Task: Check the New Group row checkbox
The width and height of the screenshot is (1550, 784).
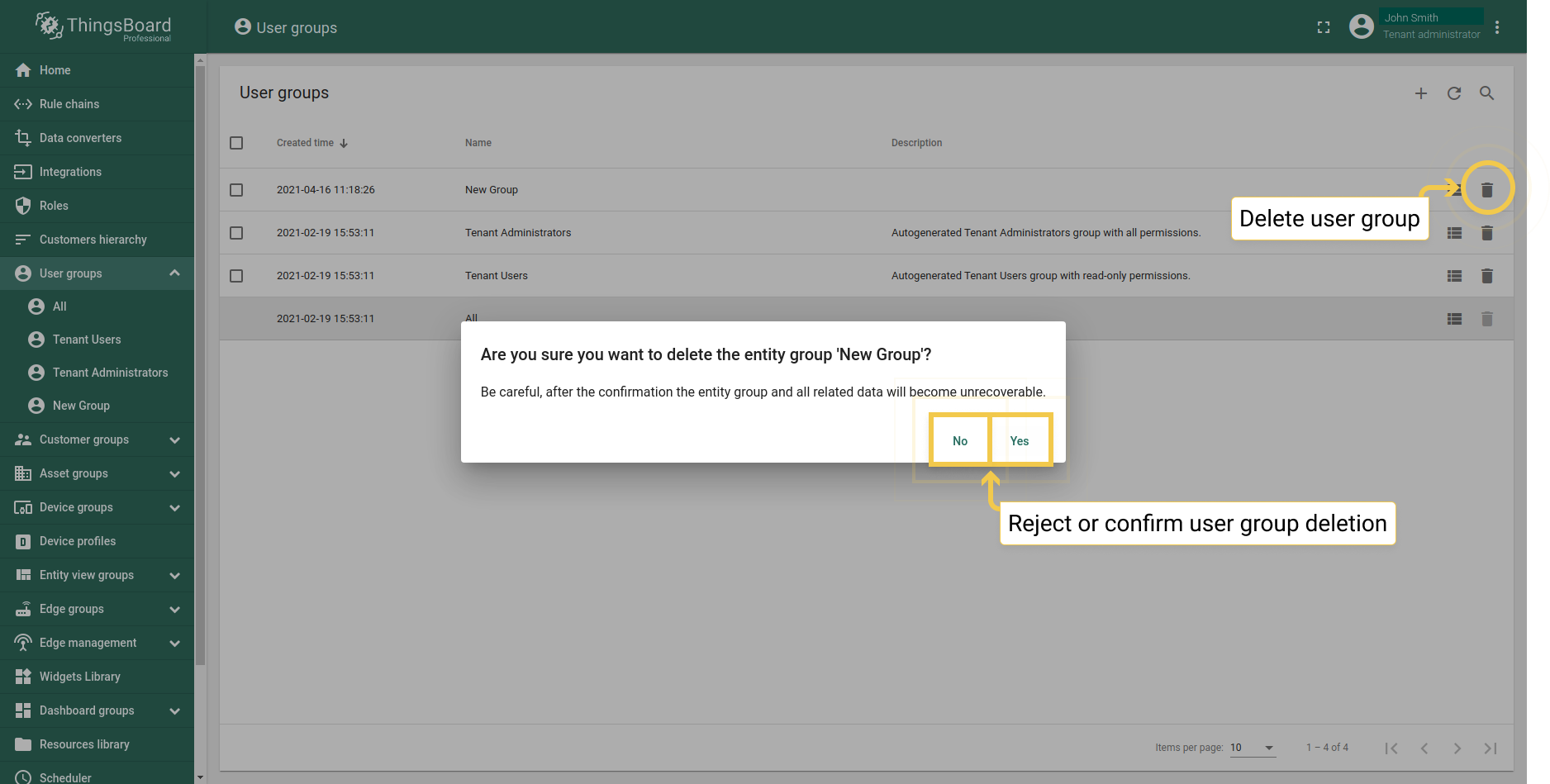Action: [236, 190]
